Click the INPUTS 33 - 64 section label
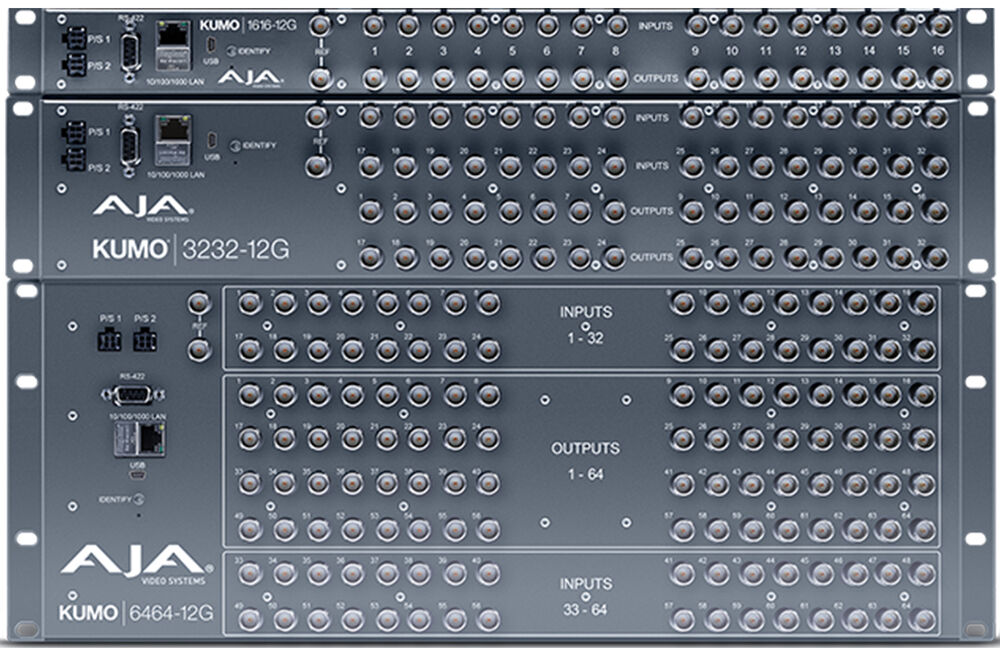1000x667 pixels. 586,597
